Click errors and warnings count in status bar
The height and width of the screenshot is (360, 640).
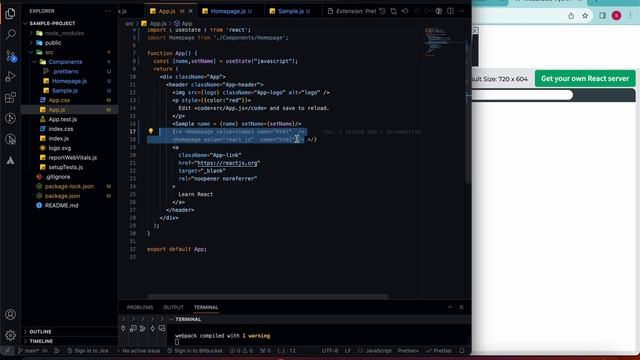pyautogui.click(x=241, y=351)
